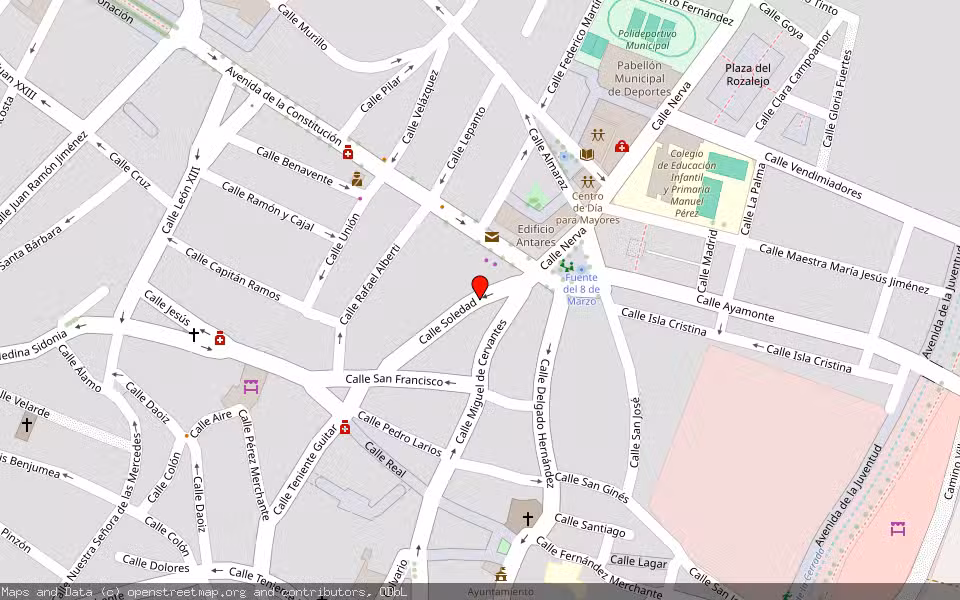The image size is (960, 600).
Task: Select the Calle Maestra María Jesús Jiménez label
Action: pos(844,268)
